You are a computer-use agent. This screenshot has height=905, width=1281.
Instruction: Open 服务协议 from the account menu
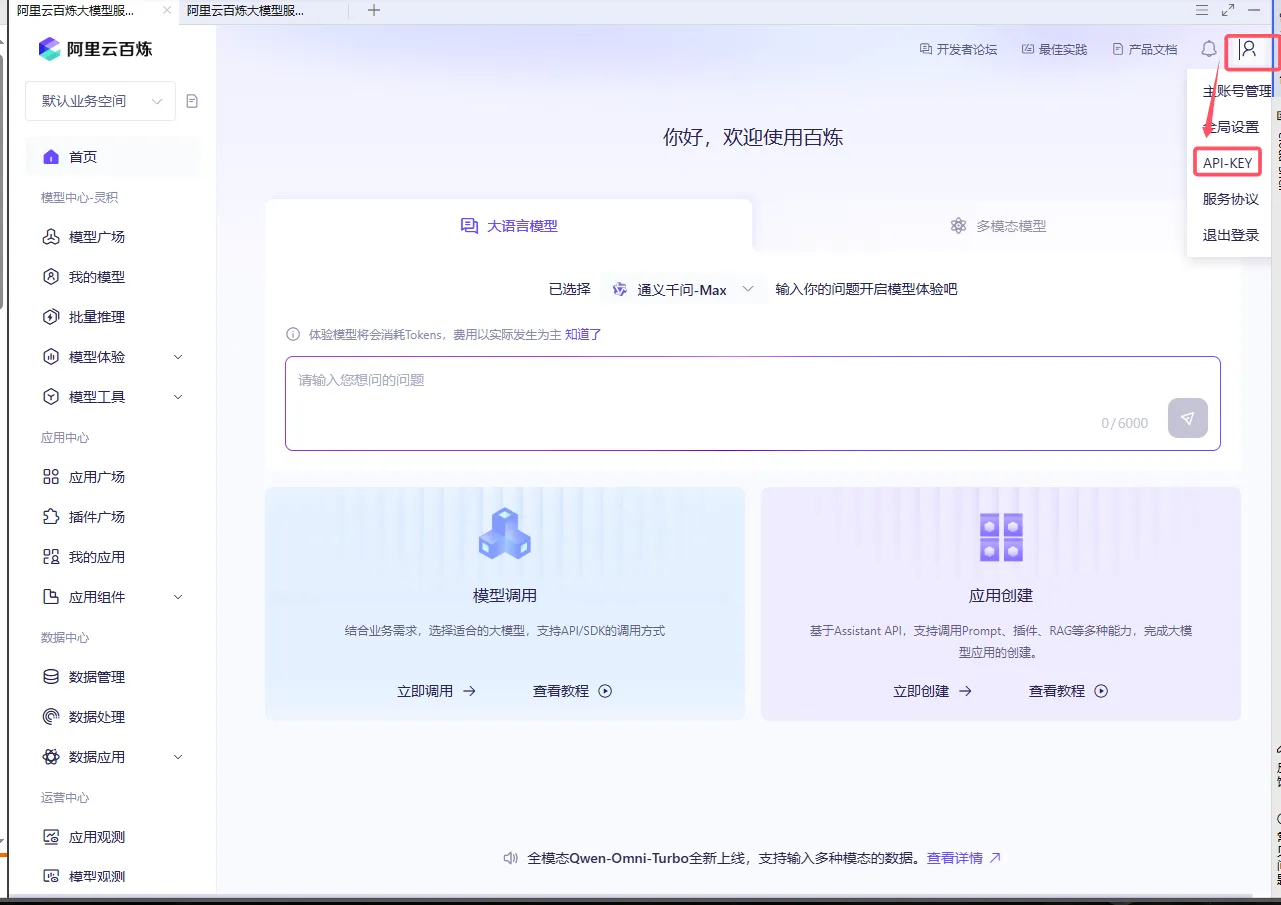pyautogui.click(x=1231, y=199)
